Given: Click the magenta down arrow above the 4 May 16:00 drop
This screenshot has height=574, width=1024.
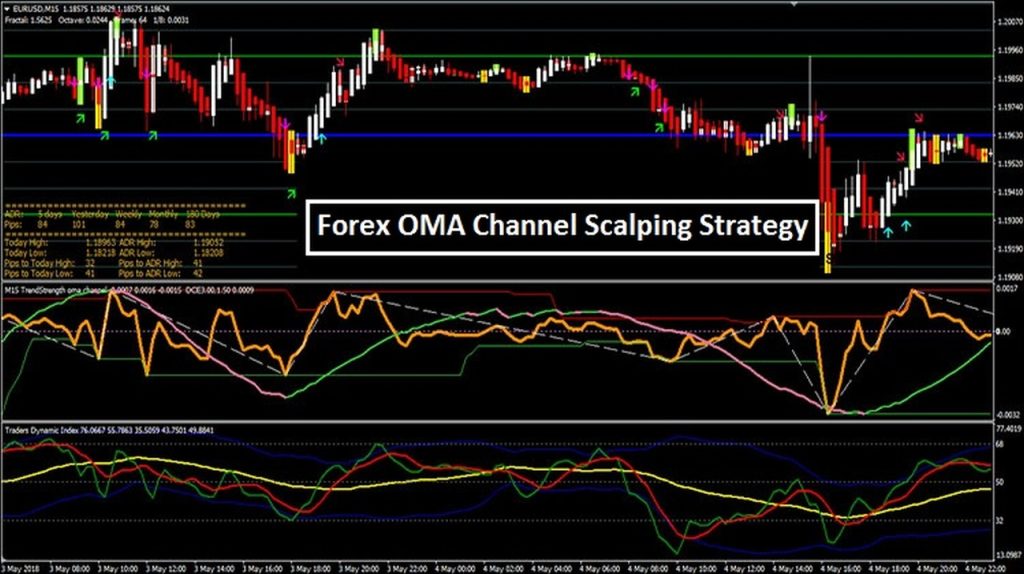Looking at the screenshot, I should pos(822,117).
